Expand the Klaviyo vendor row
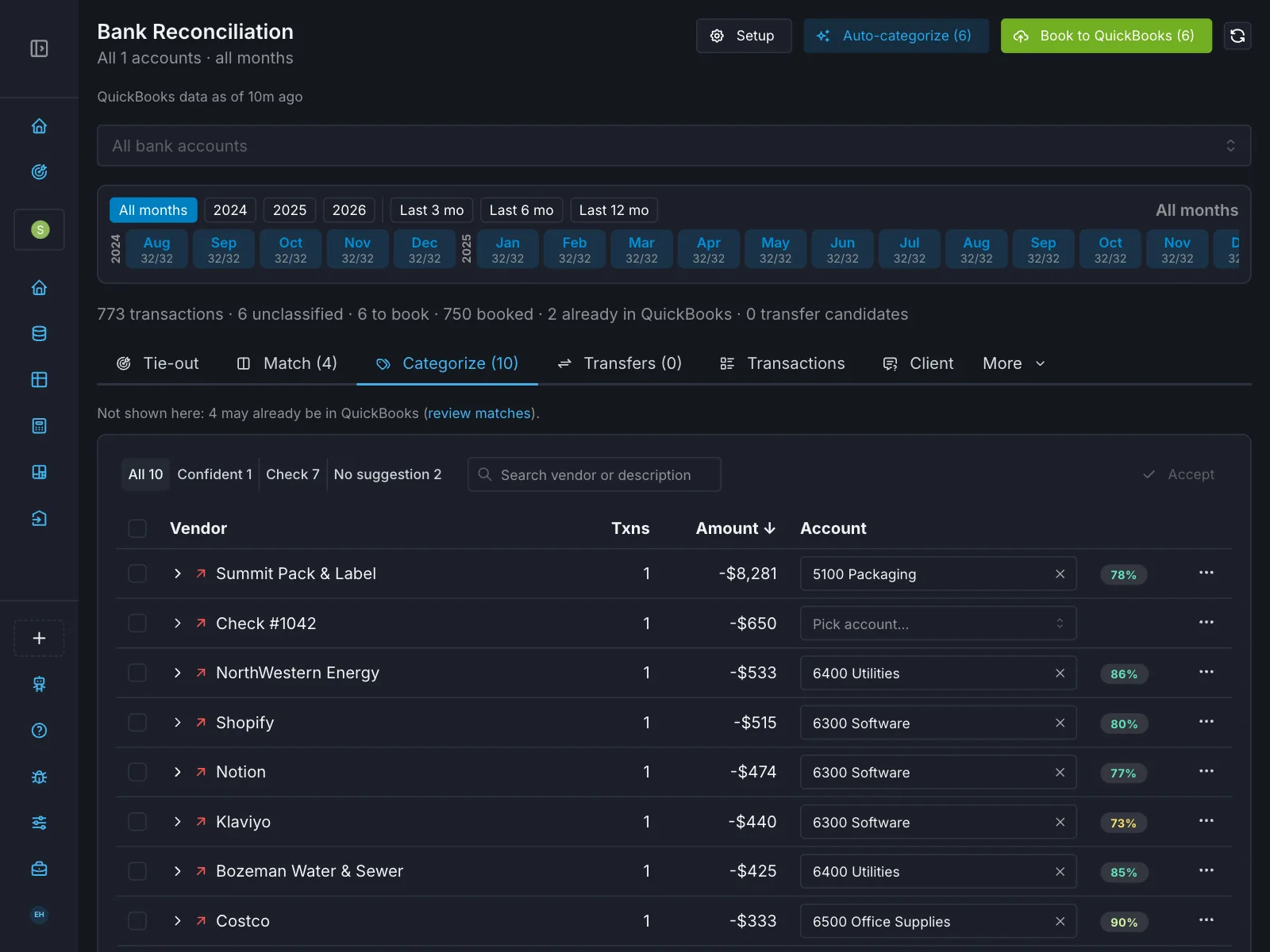Screen dimensions: 1270x952 pos(178,822)
